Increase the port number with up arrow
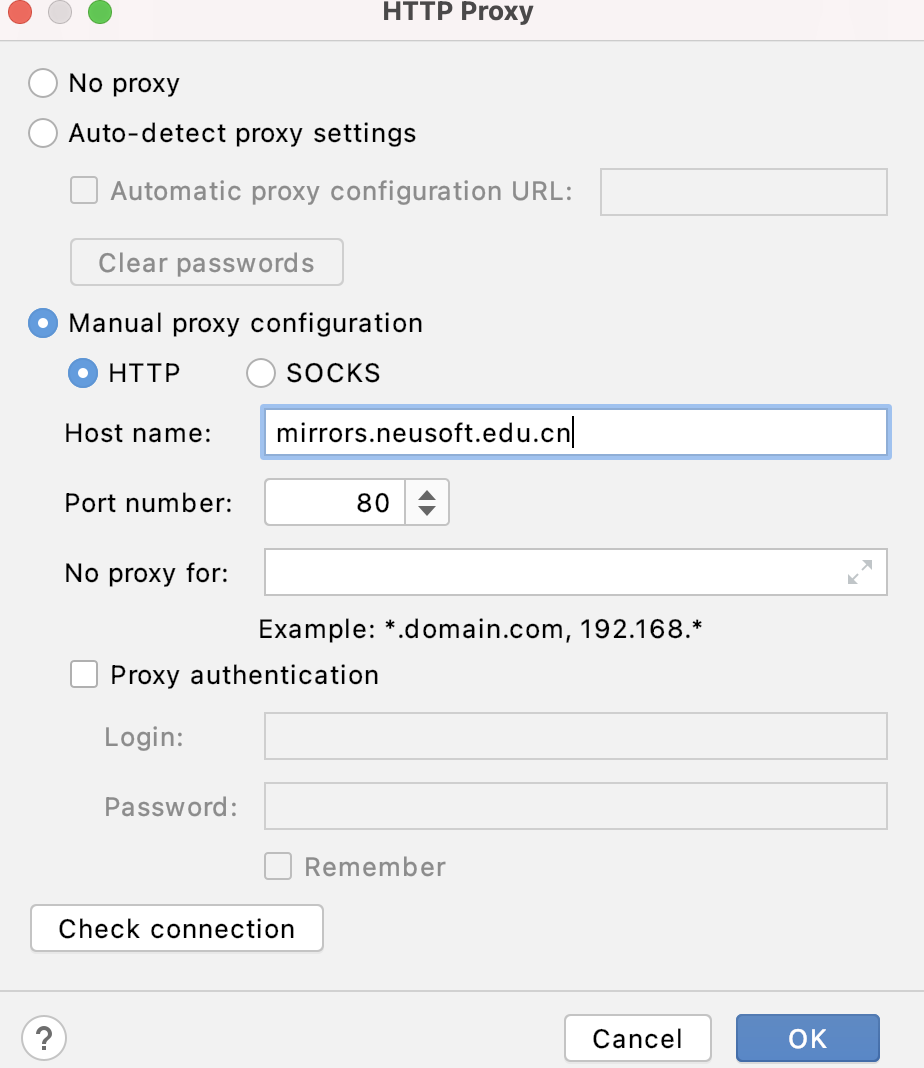The width and height of the screenshot is (924, 1068). pyautogui.click(x=427, y=494)
